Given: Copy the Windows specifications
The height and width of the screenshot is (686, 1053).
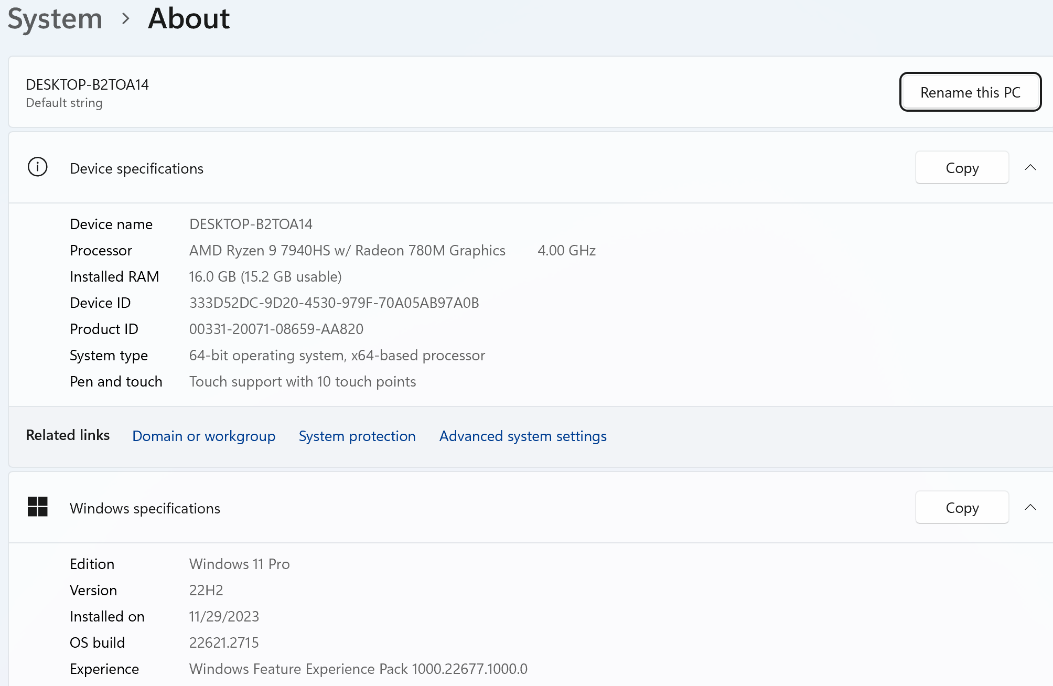Looking at the screenshot, I should coord(962,507).
